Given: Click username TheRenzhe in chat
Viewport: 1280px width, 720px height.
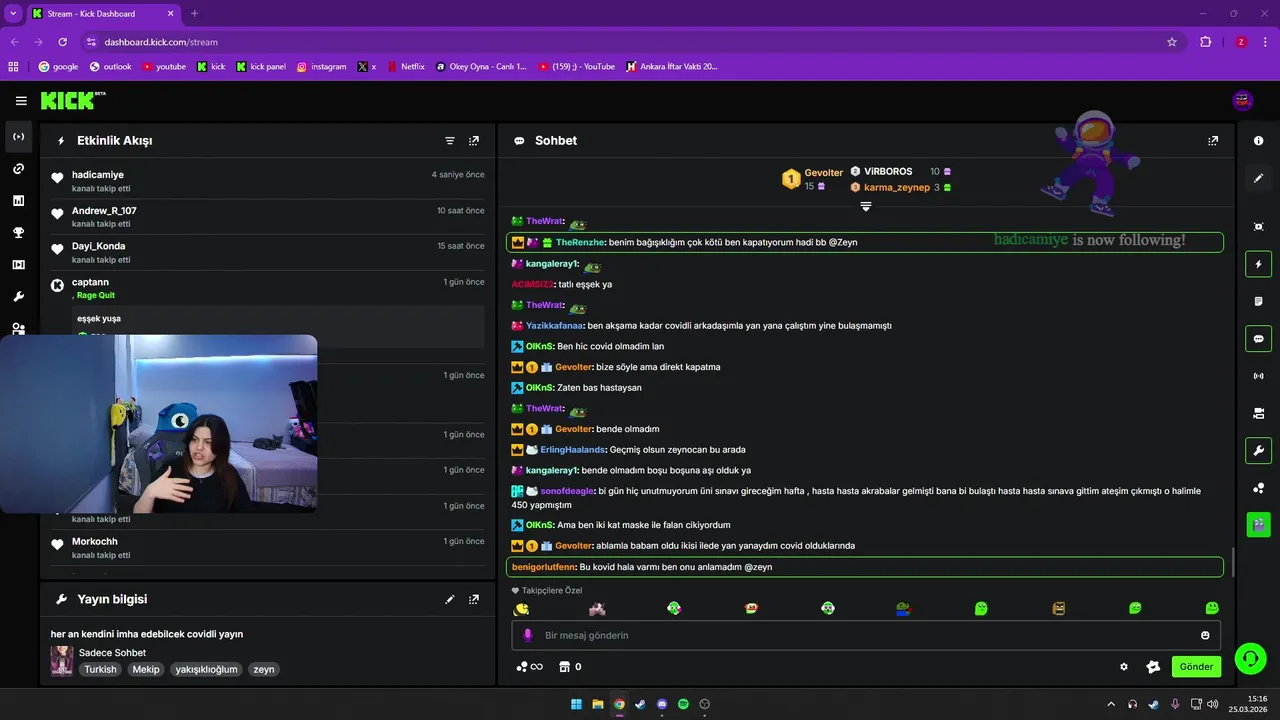Looking at the screenshot, I should [x=580, y=242].
